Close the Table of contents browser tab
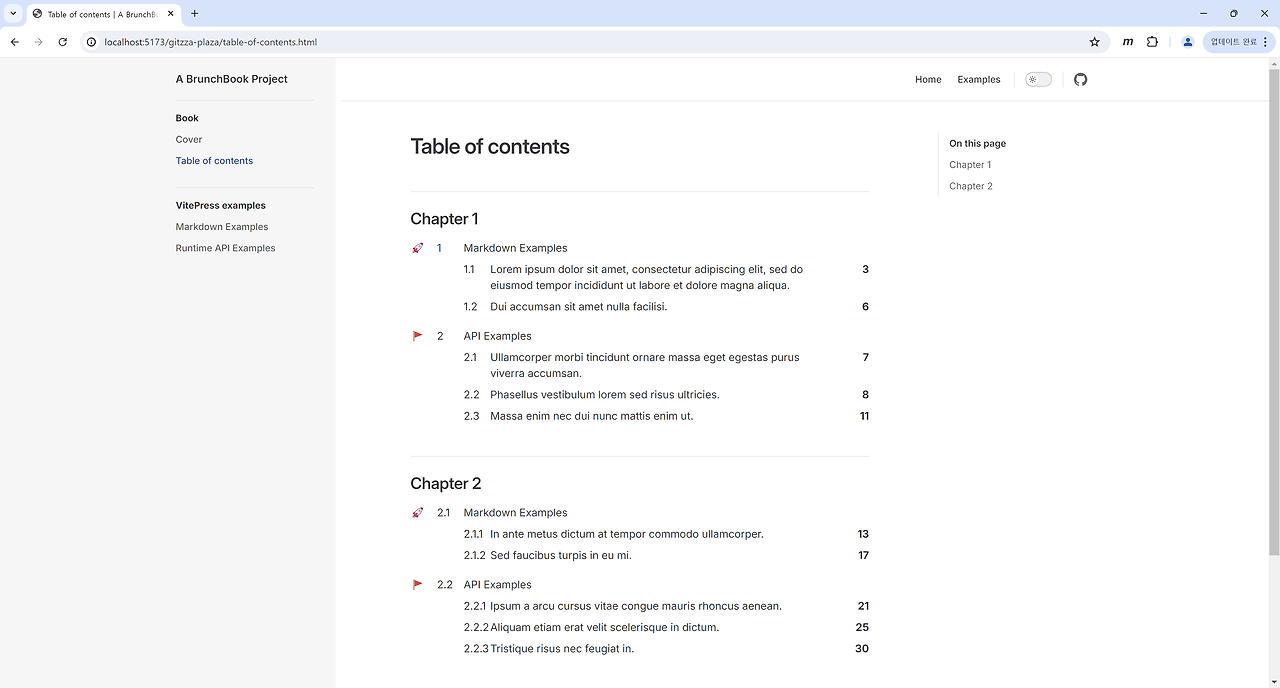Screen dimensions: 1280x688 [x=172, y=14]
